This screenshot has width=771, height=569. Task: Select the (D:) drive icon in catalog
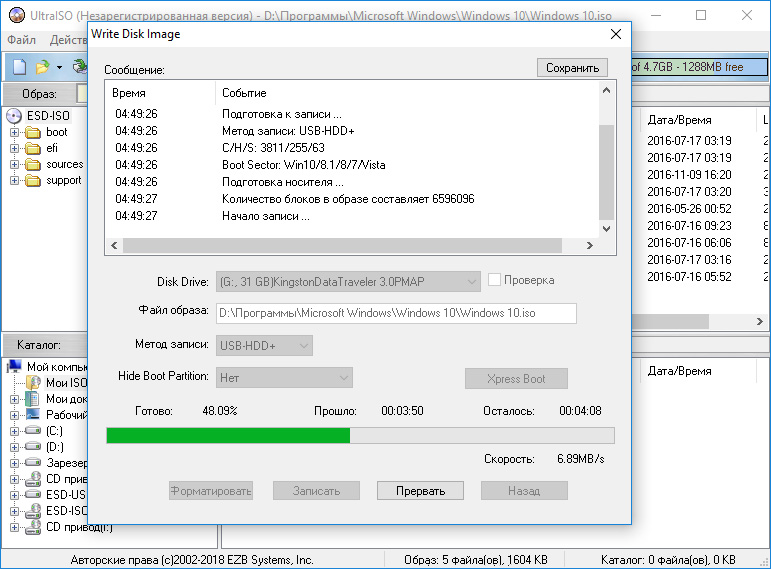click(x=33, y=447)
